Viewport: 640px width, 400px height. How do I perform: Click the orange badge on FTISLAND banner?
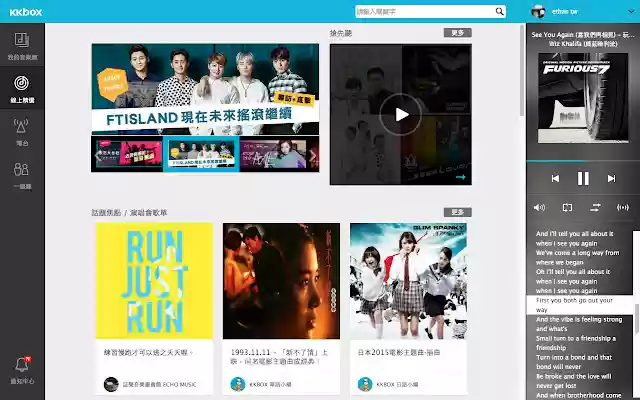pyautogui.click(x=113, y=84)
